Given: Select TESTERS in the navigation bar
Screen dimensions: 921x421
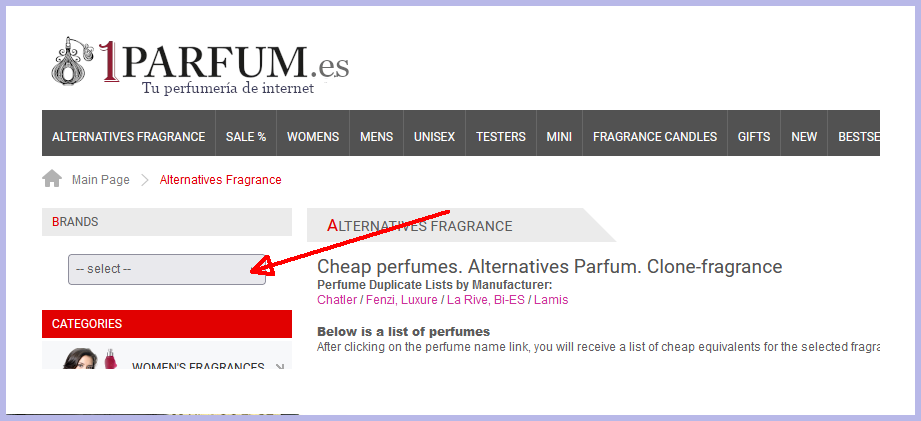Looking at the screenshot, I should pos(501,137).
